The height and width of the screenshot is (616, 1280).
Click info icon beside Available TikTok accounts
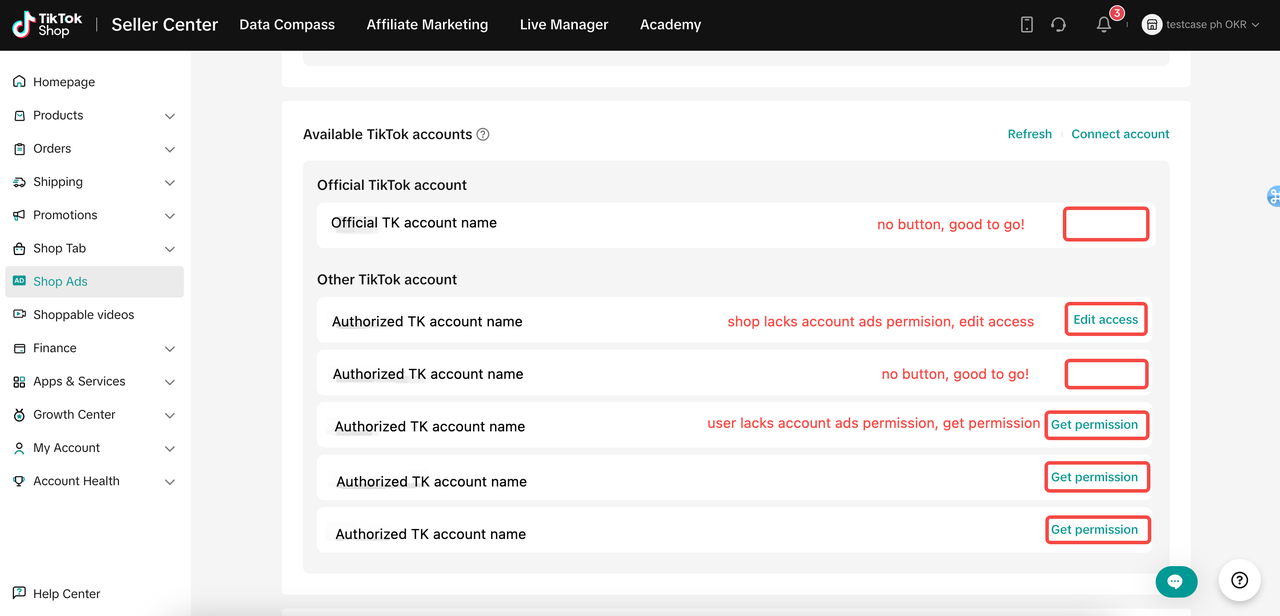coord(483,134)
